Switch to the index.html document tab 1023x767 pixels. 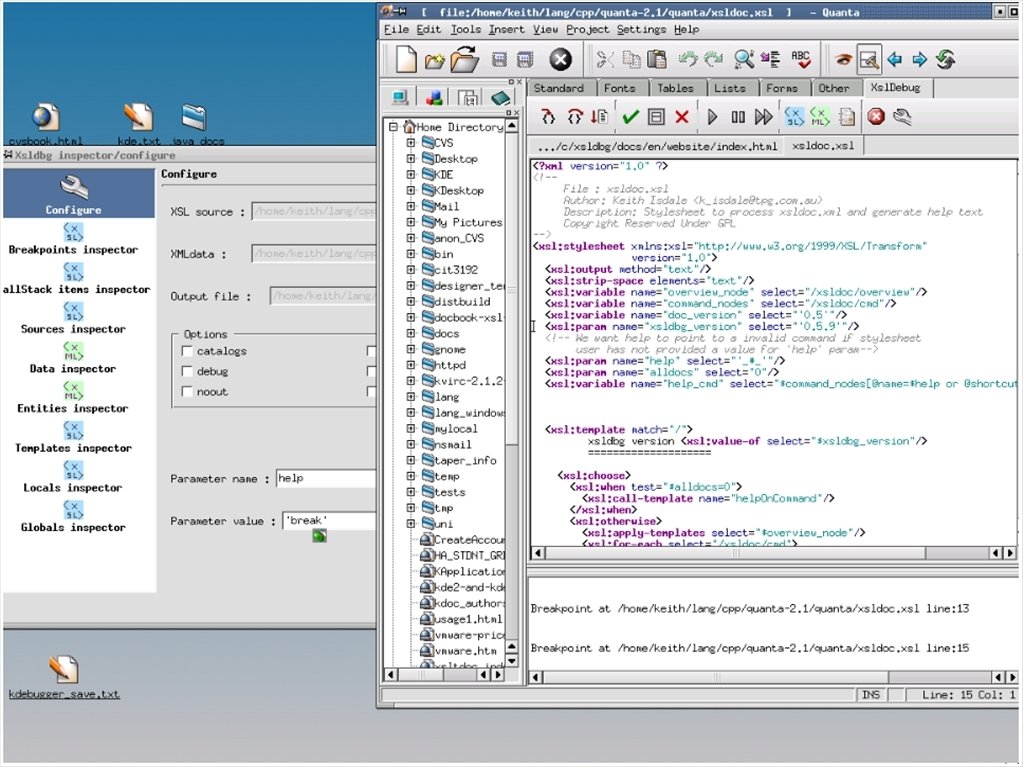coord(657,146)
